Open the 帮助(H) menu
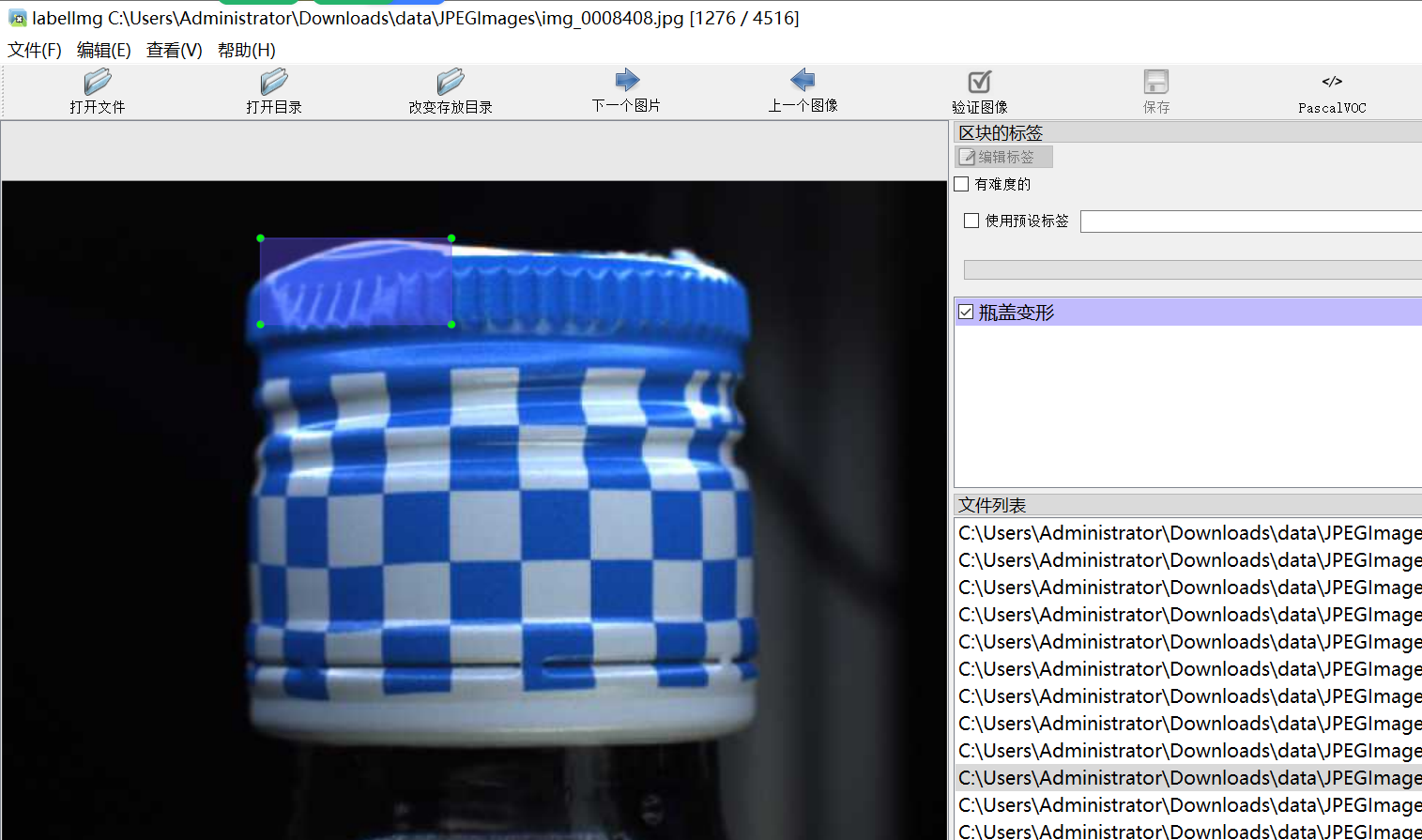The width and height of the screenshot is (1422, 840). [x=247, y=50]
